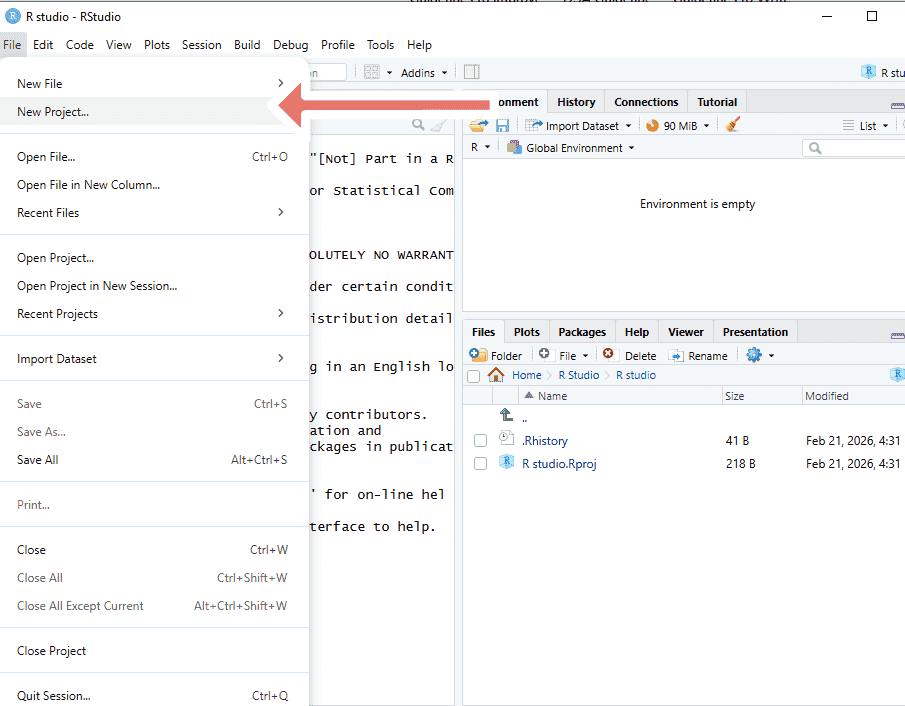Image resolution: width=905 pixels, height=706 pixels.
Task: Click the open workspace folder icon
Action: pos(478,125)
